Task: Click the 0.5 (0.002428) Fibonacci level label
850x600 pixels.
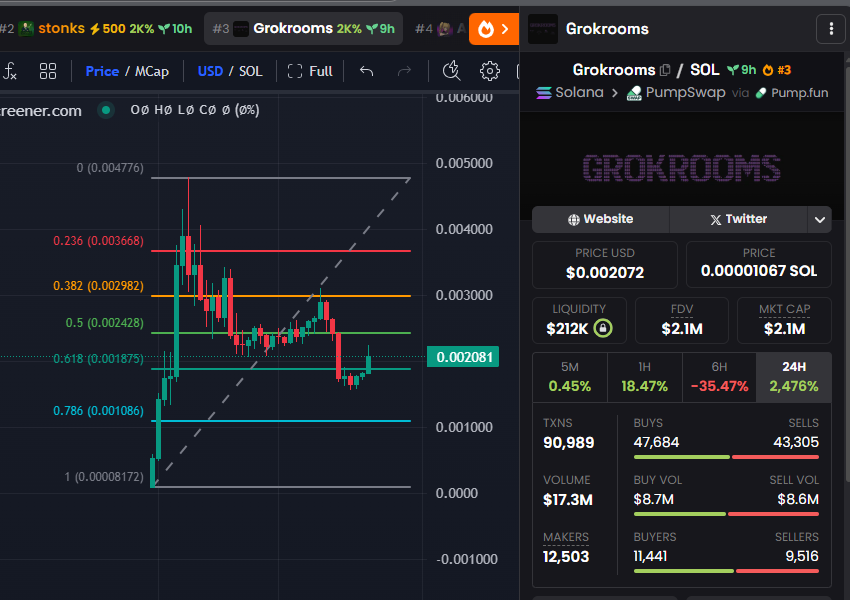Action: [105, 322]
